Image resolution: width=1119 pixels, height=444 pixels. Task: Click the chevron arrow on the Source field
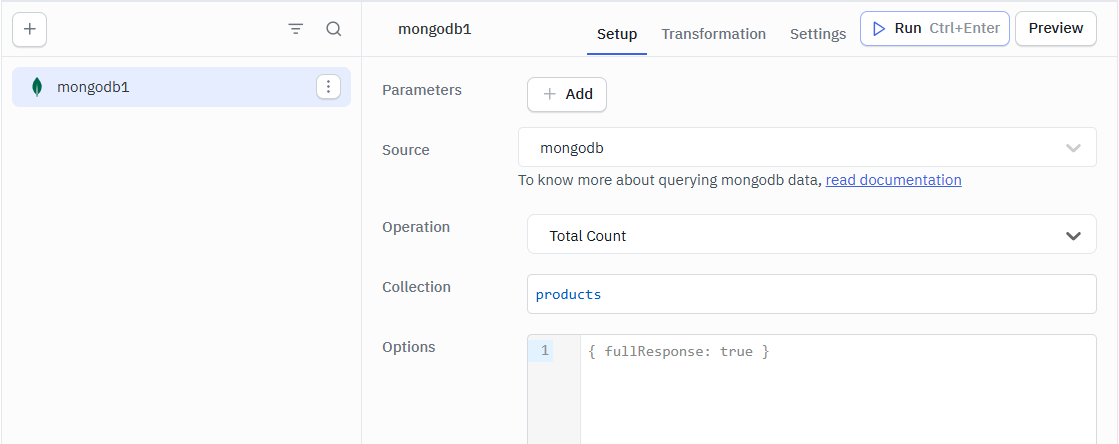[x=1073, y=148]
